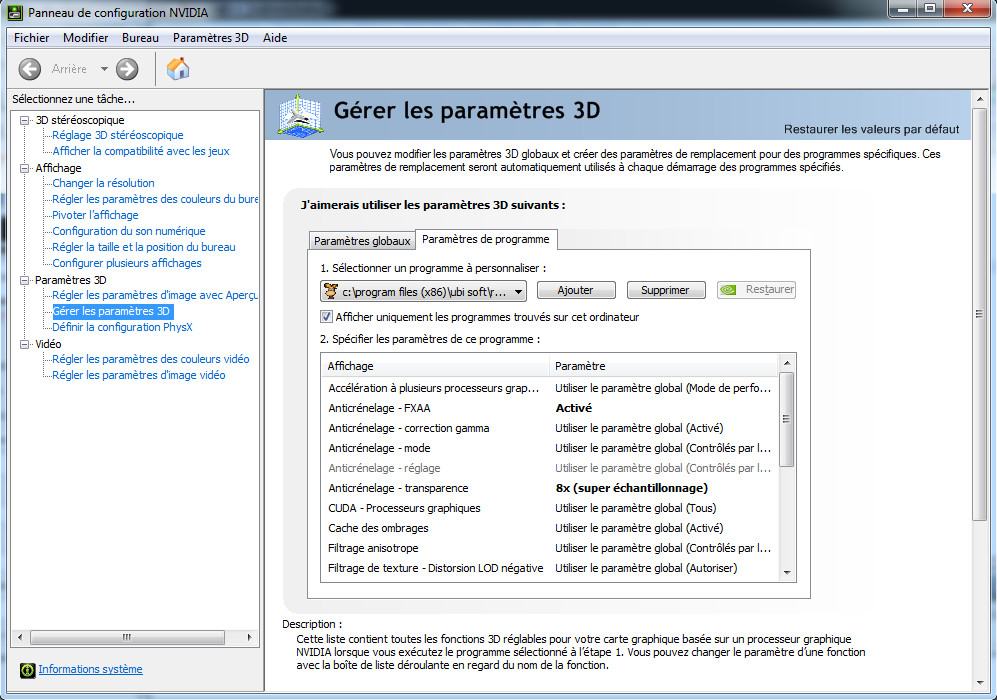Collapse the Vidéo tree section

click(25, 344)
